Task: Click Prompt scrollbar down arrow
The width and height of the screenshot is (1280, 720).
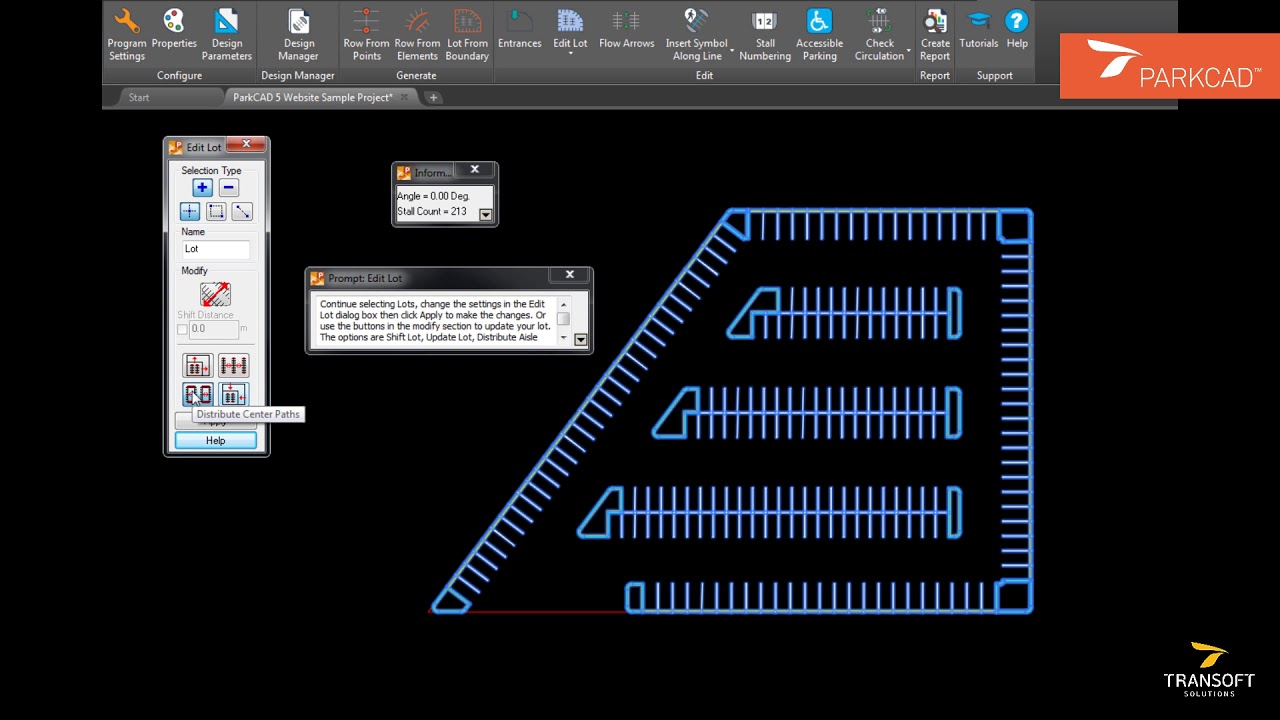Action: click(564, 339)
